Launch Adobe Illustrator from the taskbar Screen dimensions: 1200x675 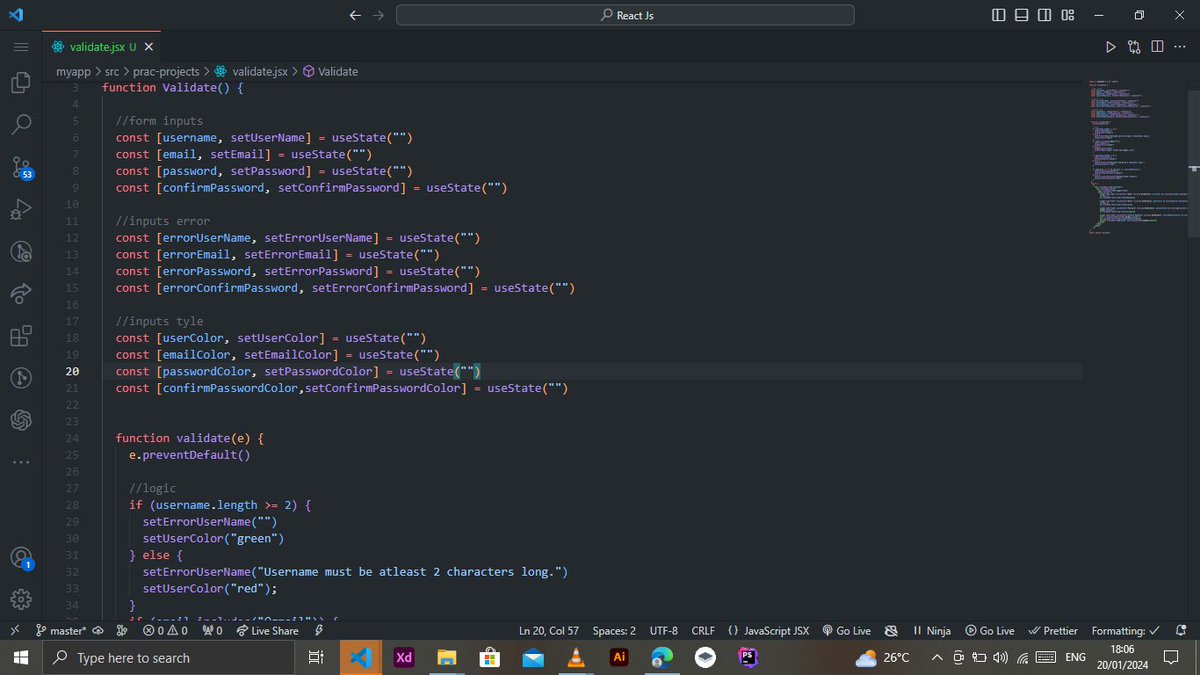618,657
